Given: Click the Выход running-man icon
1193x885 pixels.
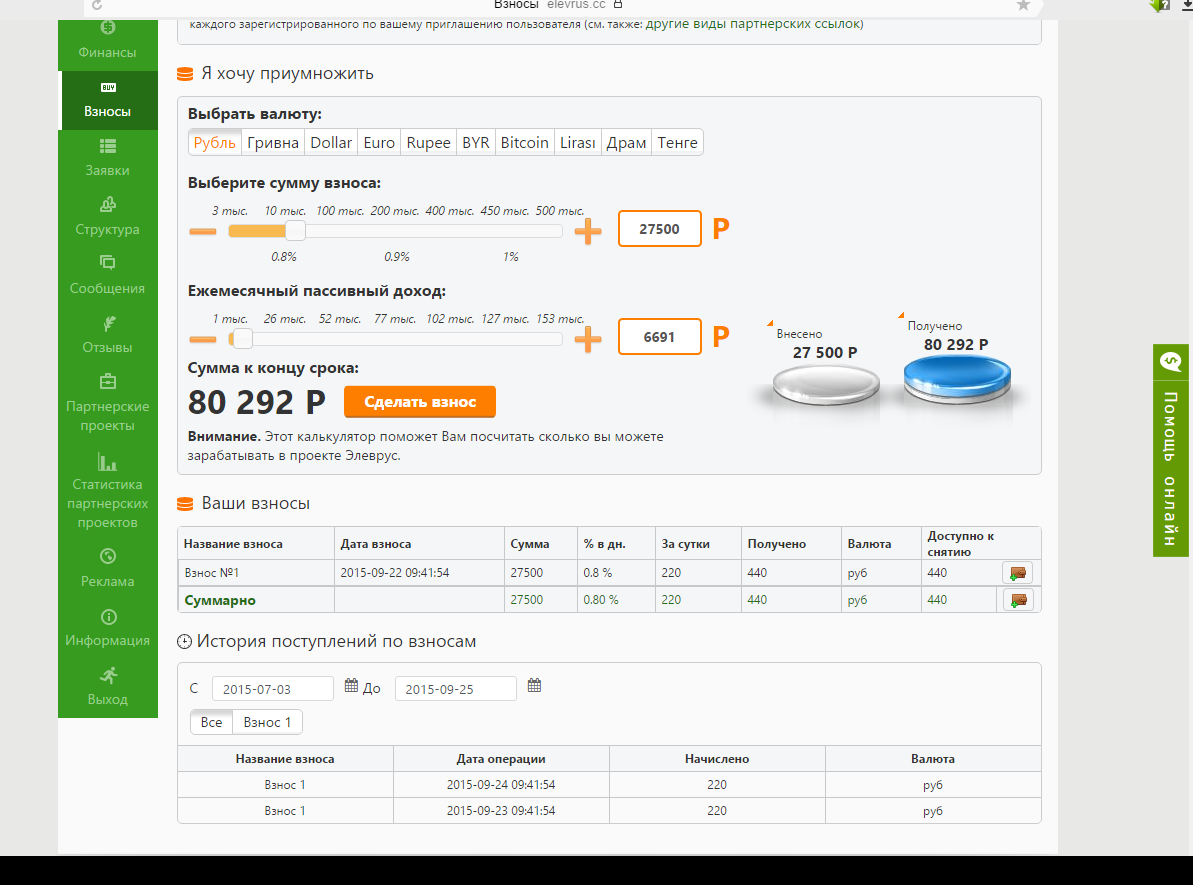Looking at the screenshot, I should coord(108,675).
